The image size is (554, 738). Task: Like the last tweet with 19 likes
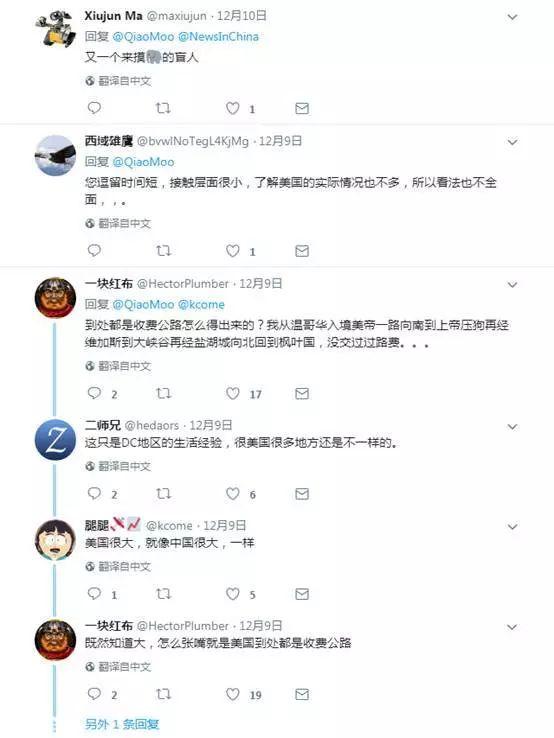233,694
